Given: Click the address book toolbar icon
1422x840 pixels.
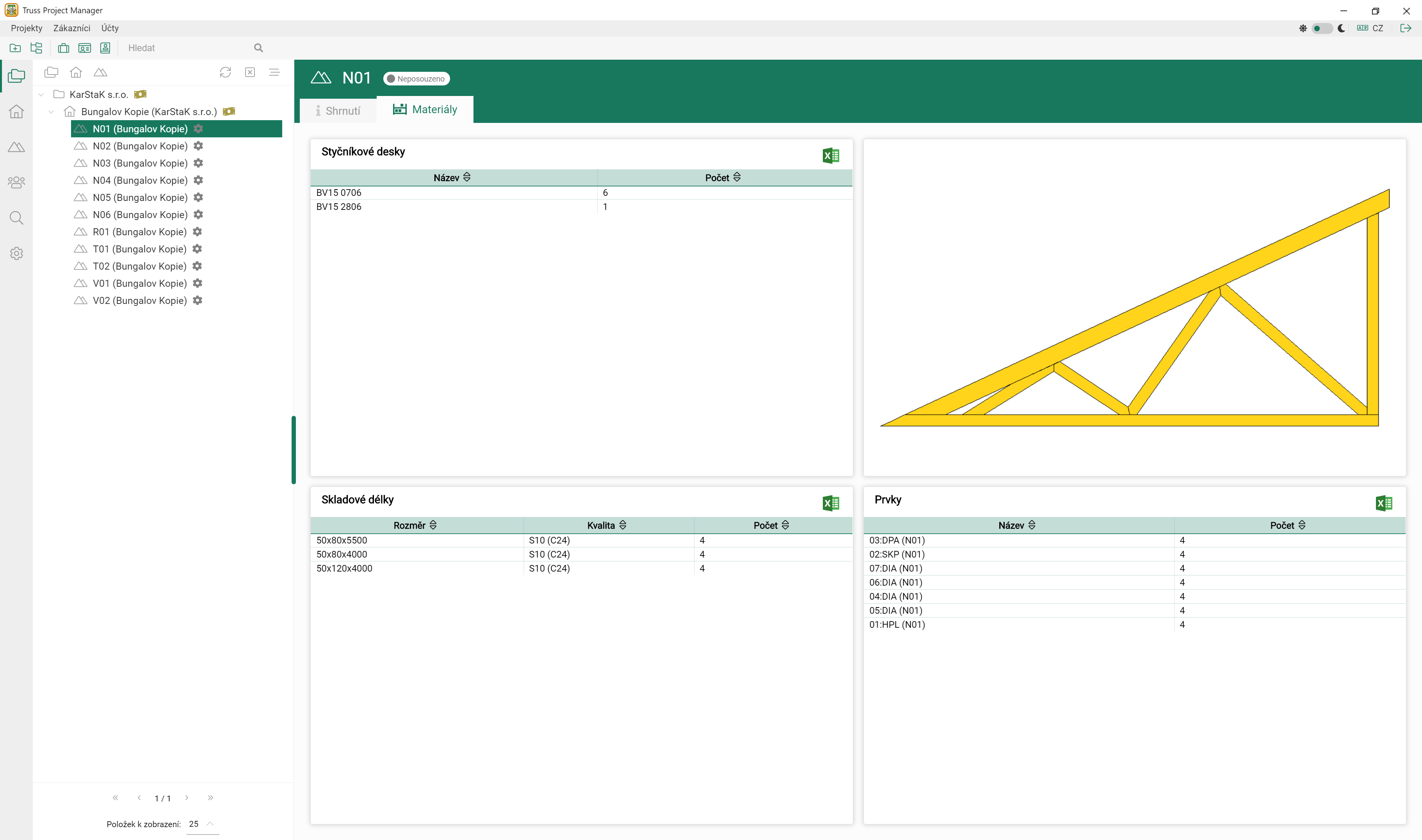Looking at the screenshot, I should pos(105,48).
